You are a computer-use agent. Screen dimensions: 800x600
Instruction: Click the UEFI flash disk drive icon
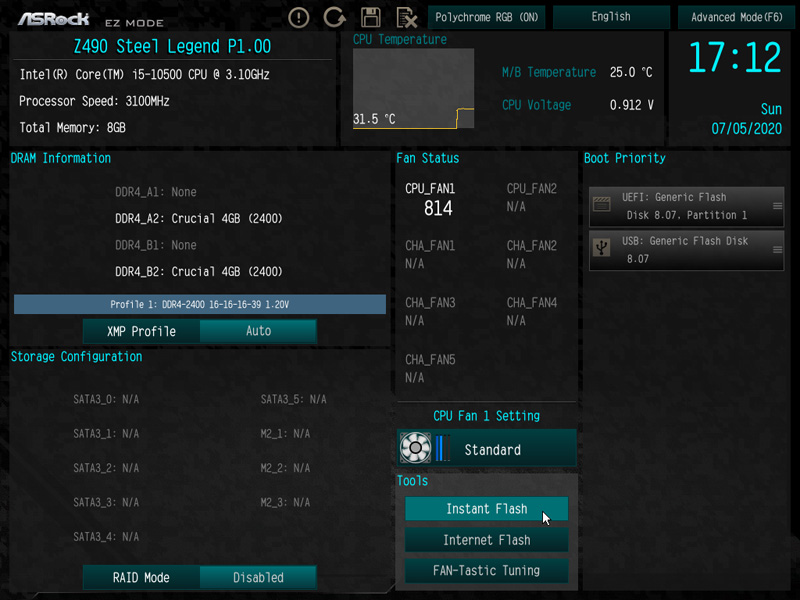pos(602,204)
